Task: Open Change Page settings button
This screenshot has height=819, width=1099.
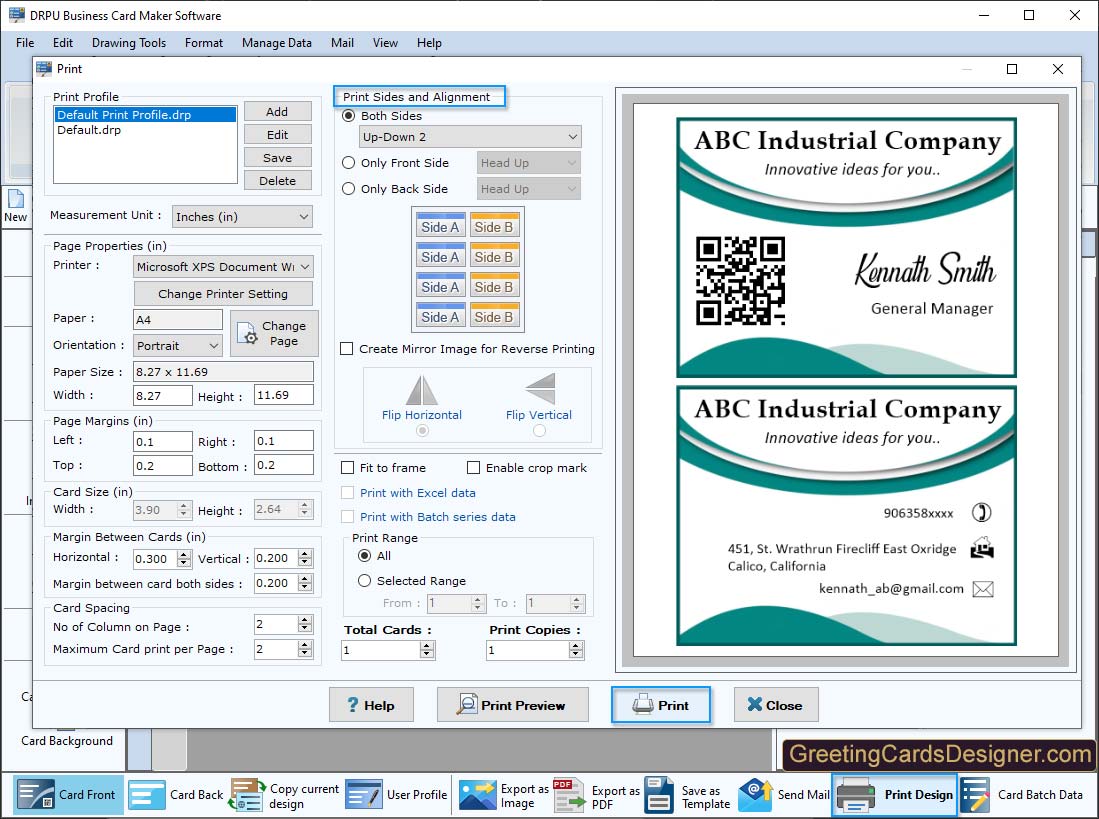Action: point(275,333)
